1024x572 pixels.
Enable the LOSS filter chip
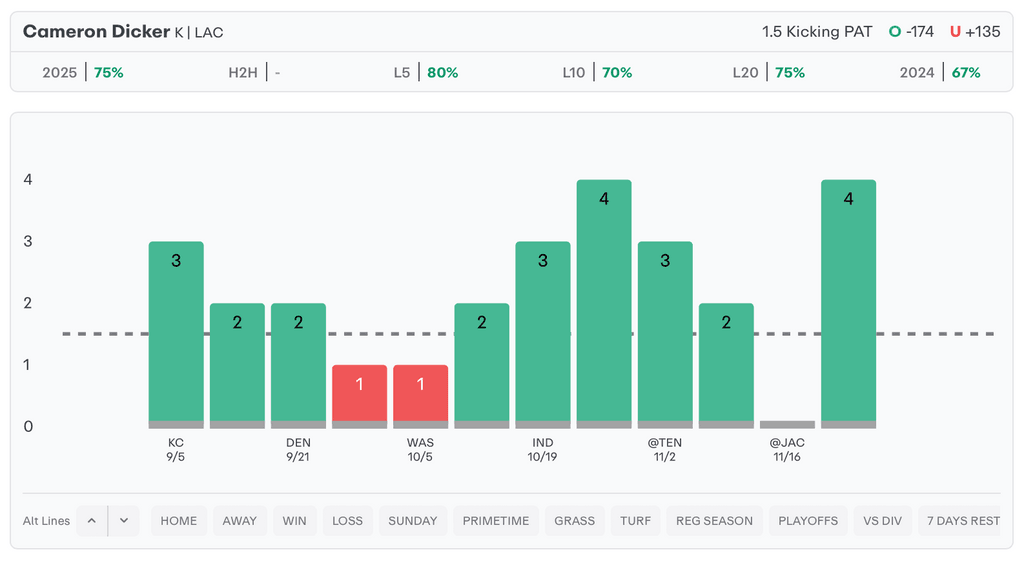[348, 521]
